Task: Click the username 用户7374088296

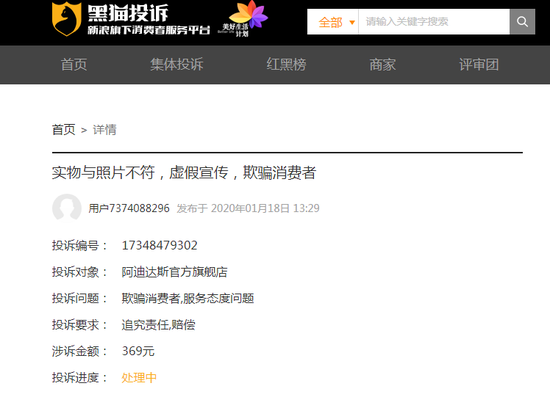Action: (x=129, y=208)
